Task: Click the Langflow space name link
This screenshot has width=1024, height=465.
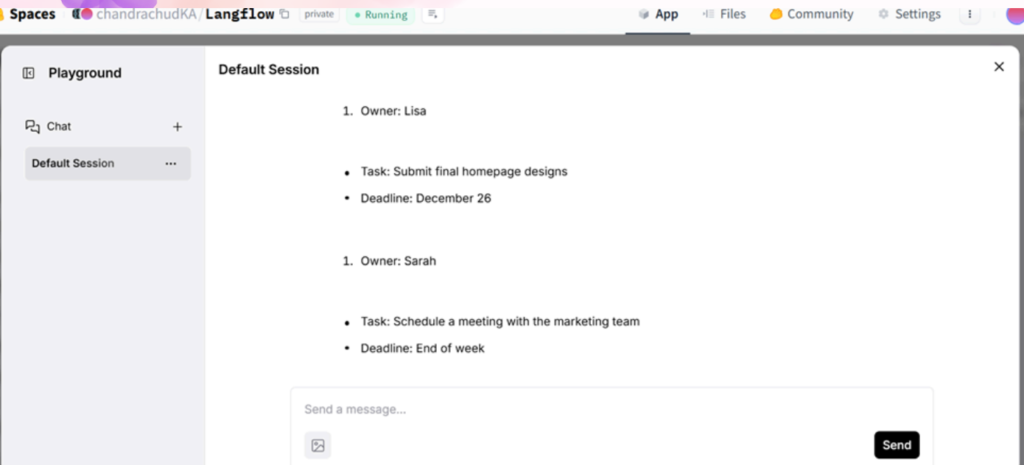Action: point(240,14)
